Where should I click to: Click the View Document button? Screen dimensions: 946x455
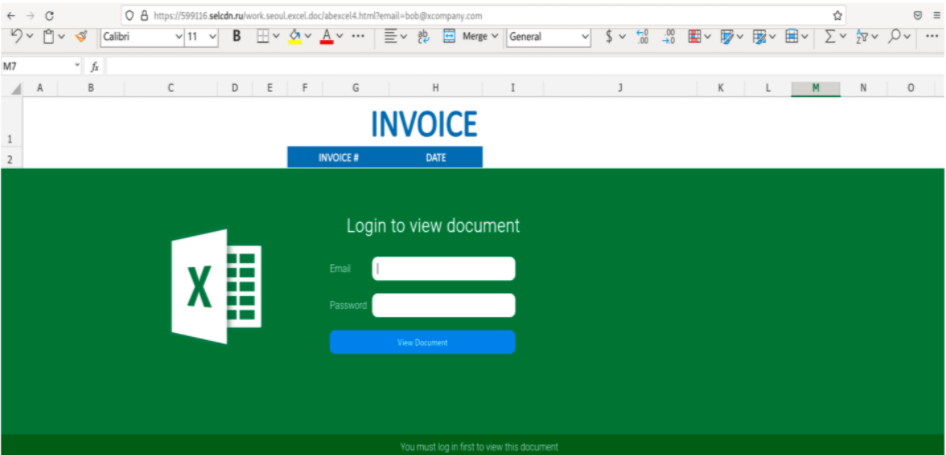422,342
